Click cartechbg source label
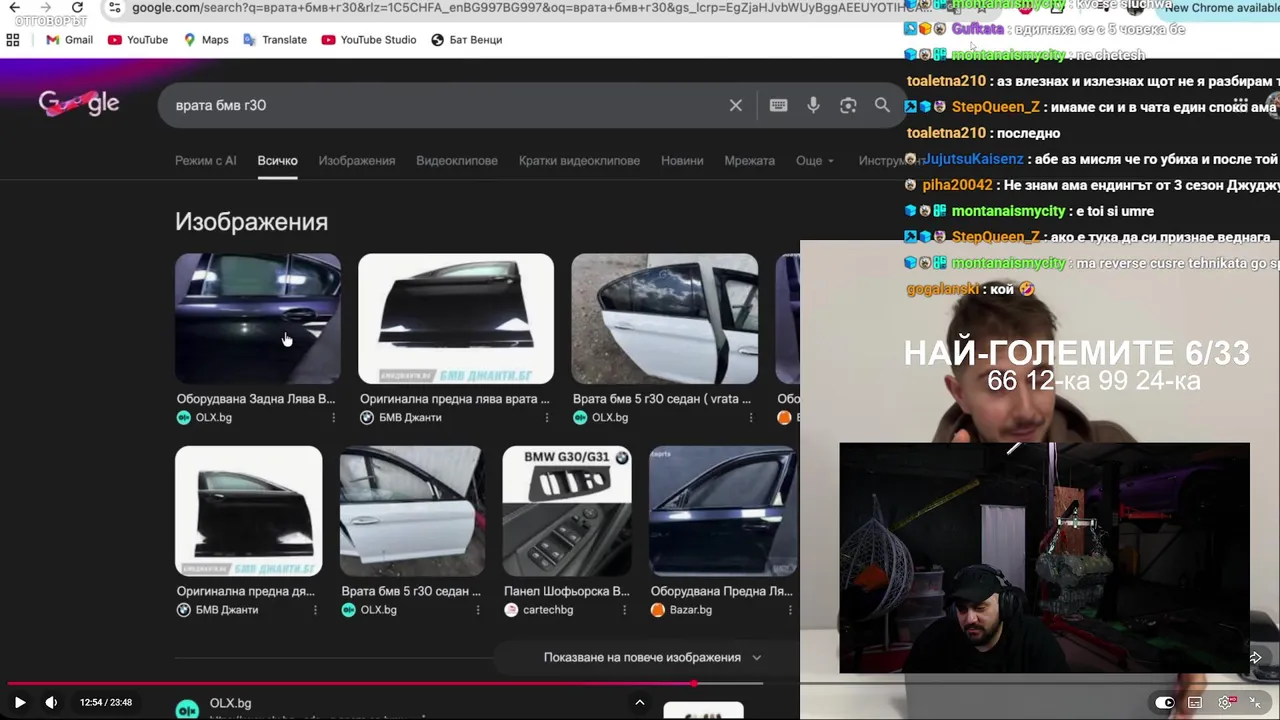The height and width of the screenshot is (720, 1280). [548, 610]
